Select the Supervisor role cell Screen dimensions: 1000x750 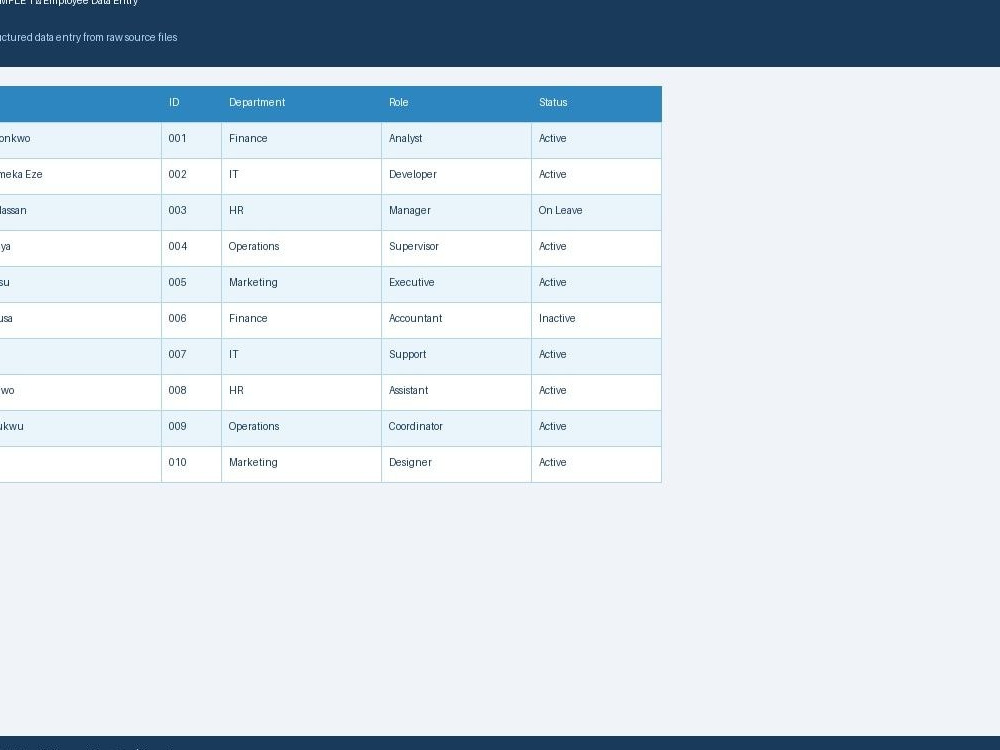[x=456, y=248]
